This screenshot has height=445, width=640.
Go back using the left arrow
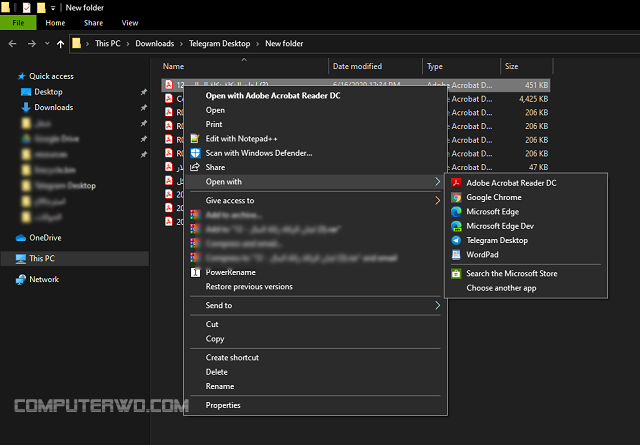pos(12,44)
